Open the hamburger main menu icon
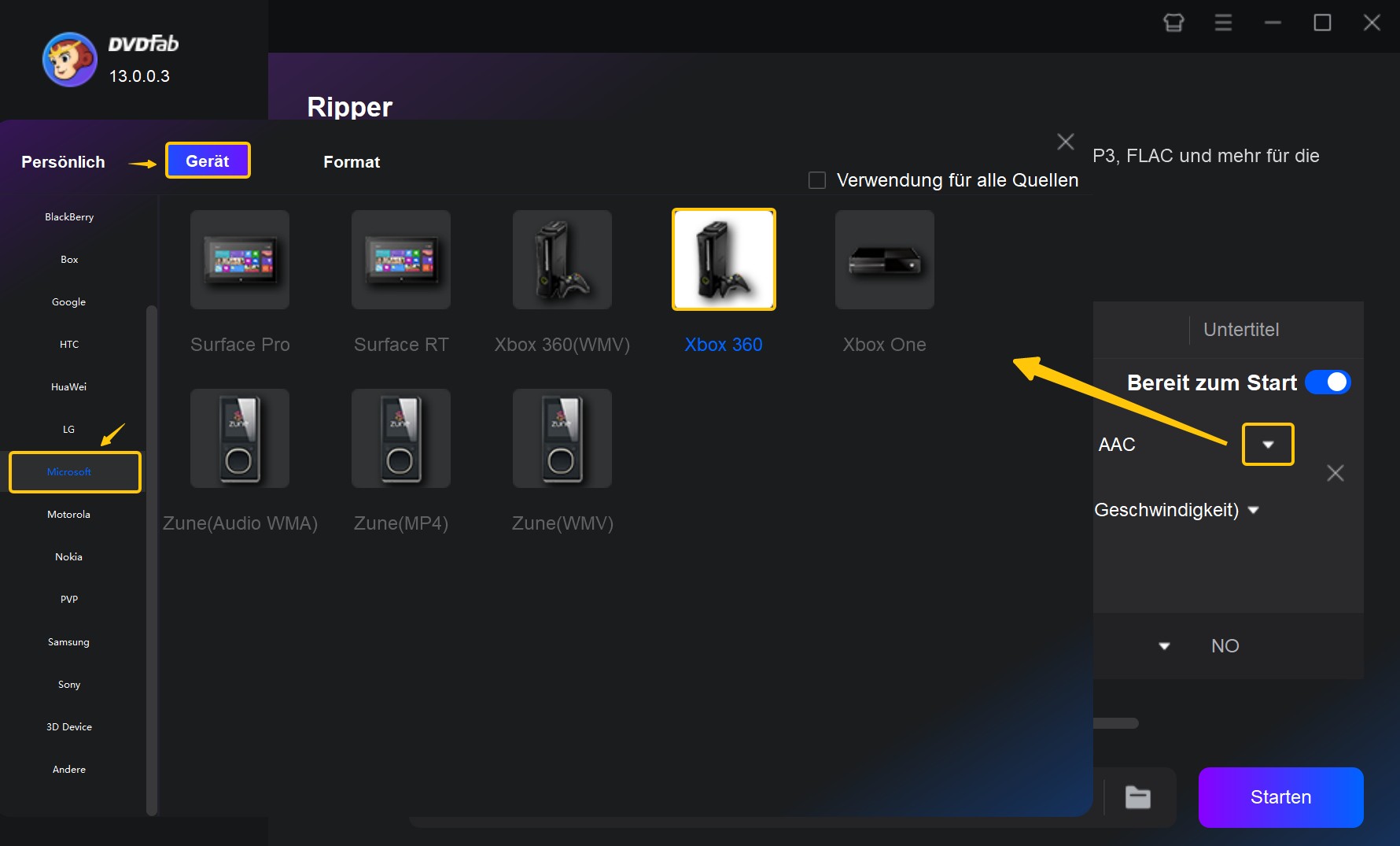 pos(1223,23)
